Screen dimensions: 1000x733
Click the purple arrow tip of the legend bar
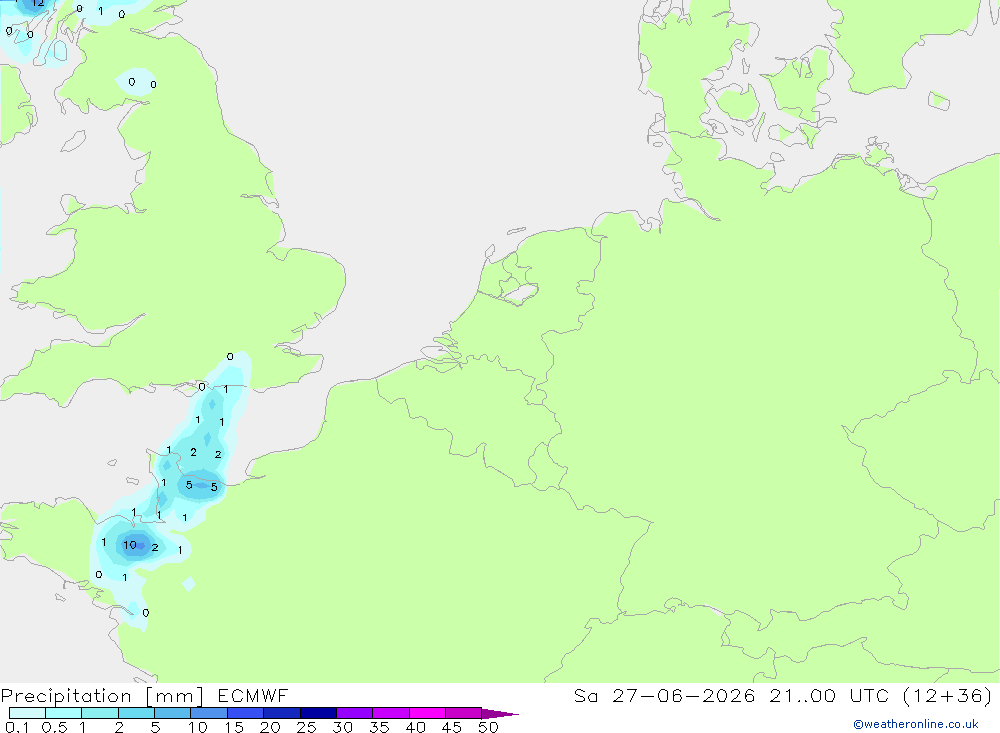point(500,713)
